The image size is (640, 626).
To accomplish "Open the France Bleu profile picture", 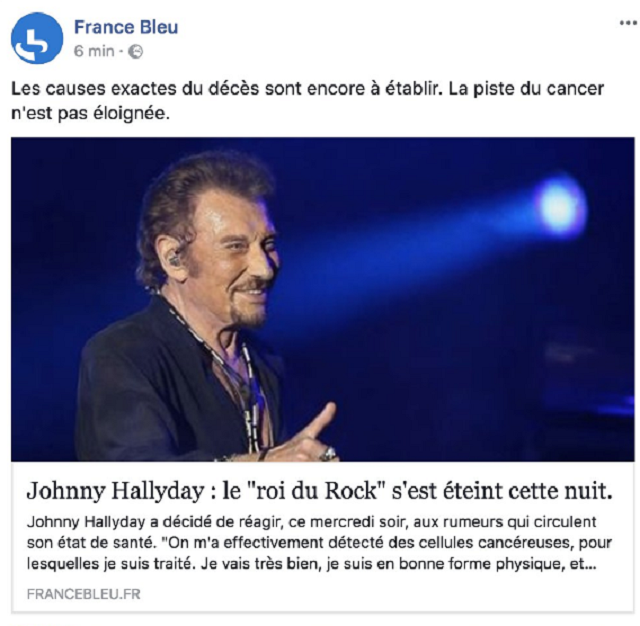I will click(37, 38).
